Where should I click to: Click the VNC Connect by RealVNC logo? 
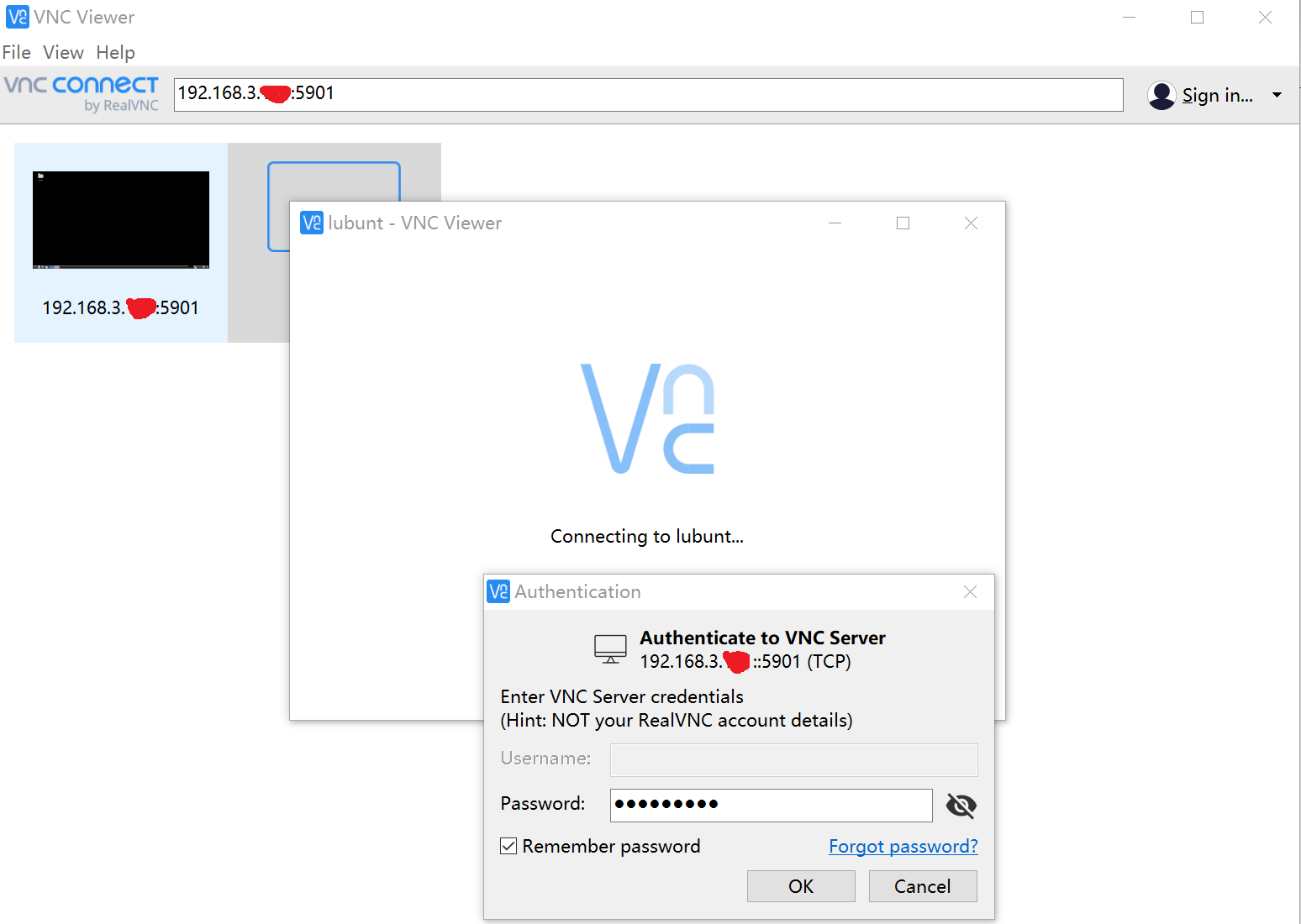click(x=82, y=94)
